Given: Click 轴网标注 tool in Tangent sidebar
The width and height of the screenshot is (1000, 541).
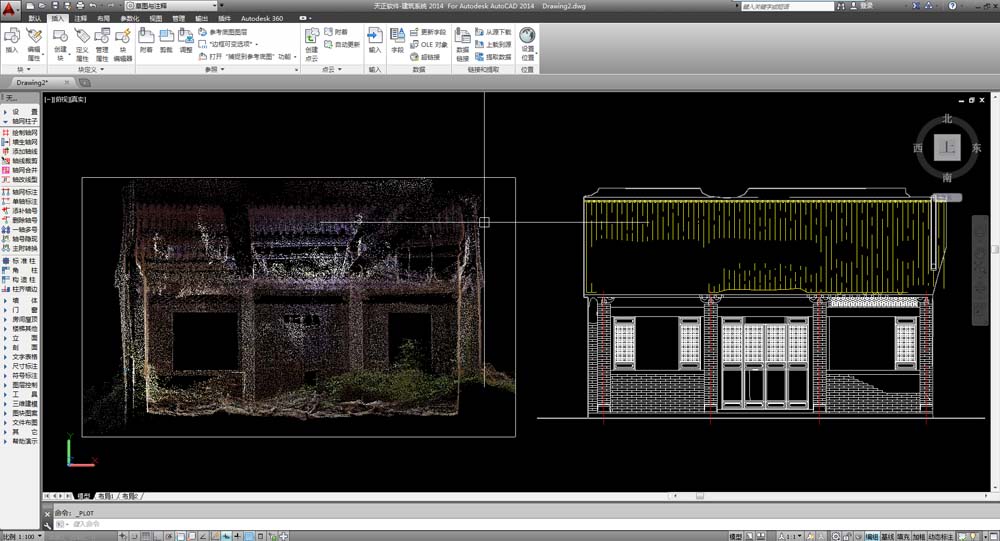Looking at the screenshot, I should 20,192.
